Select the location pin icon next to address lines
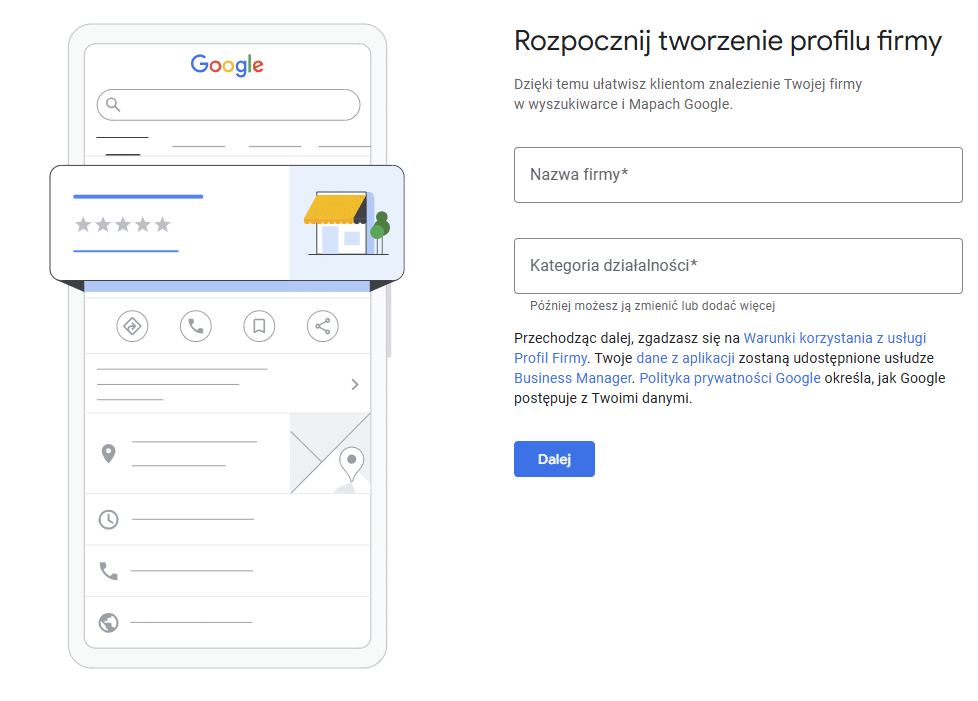The height and width of the screenshot is (701, 978). coord(109,452)
